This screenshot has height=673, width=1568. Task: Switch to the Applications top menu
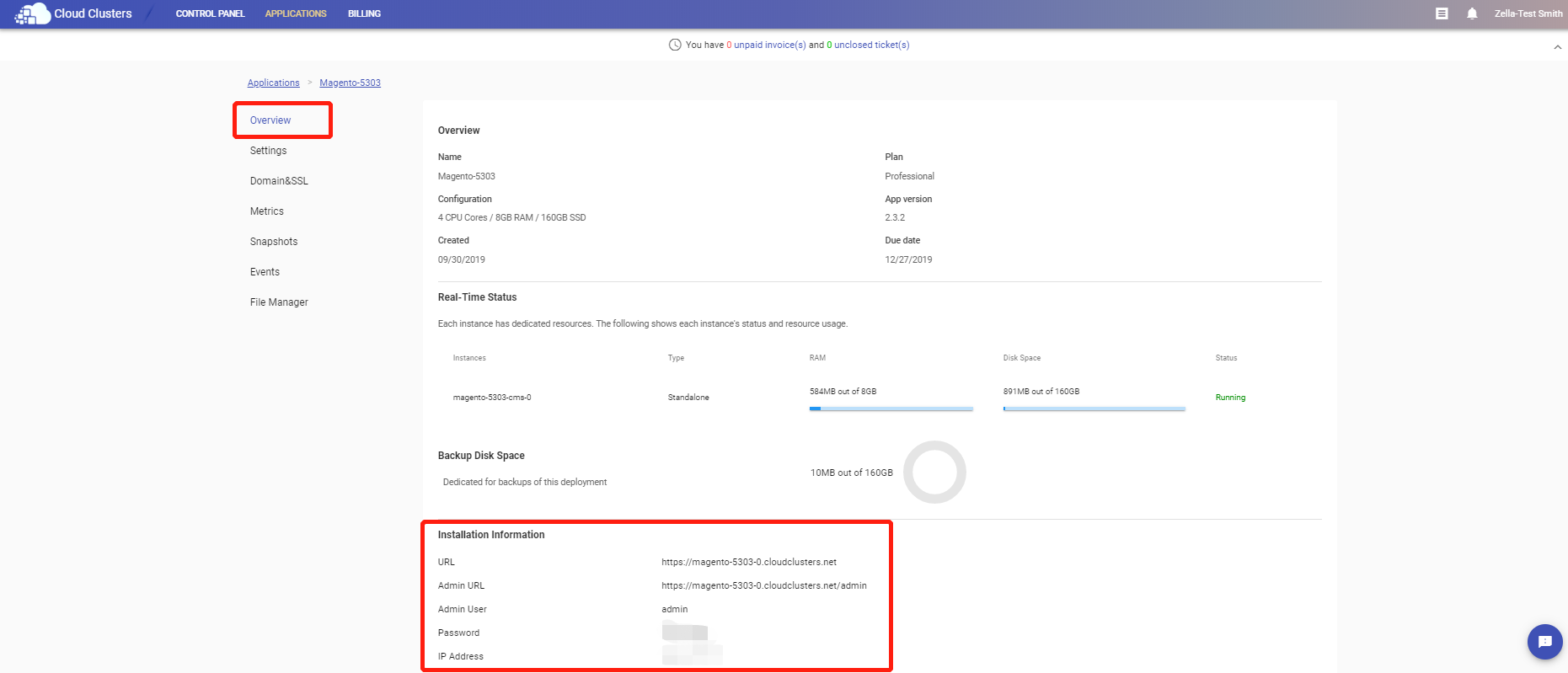tap(296, 13)
